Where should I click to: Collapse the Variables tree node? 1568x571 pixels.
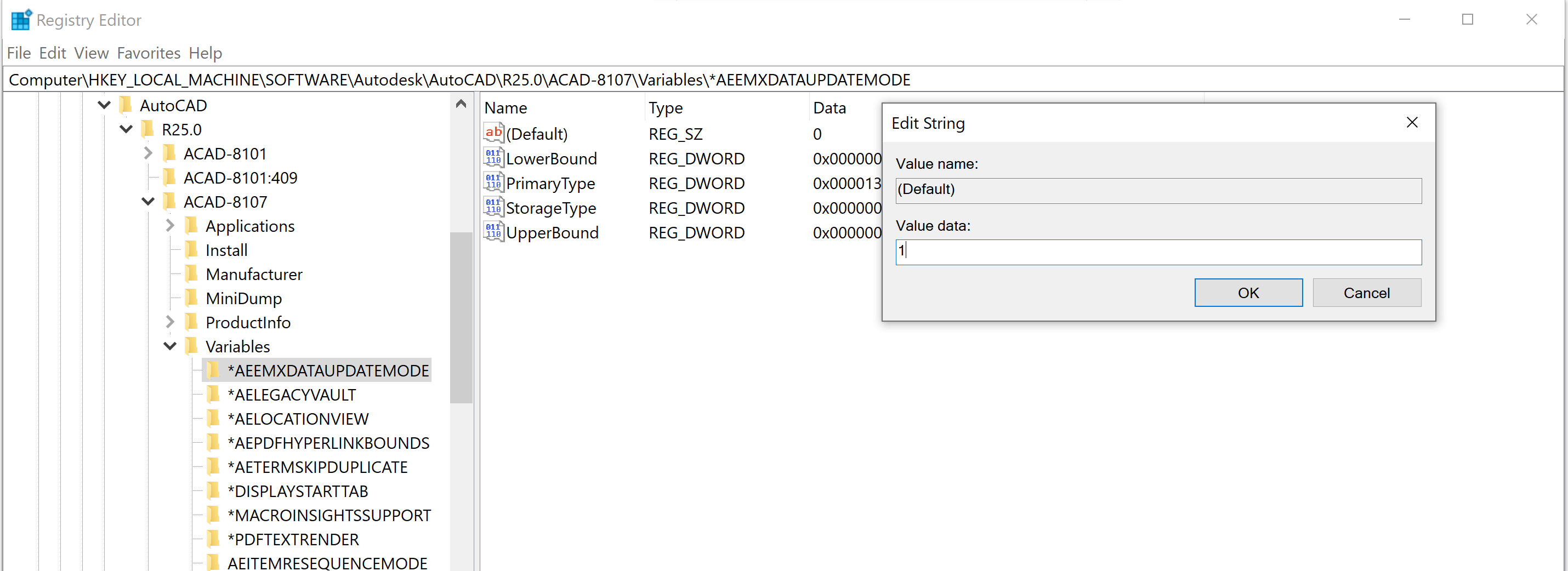pos(169,346)
